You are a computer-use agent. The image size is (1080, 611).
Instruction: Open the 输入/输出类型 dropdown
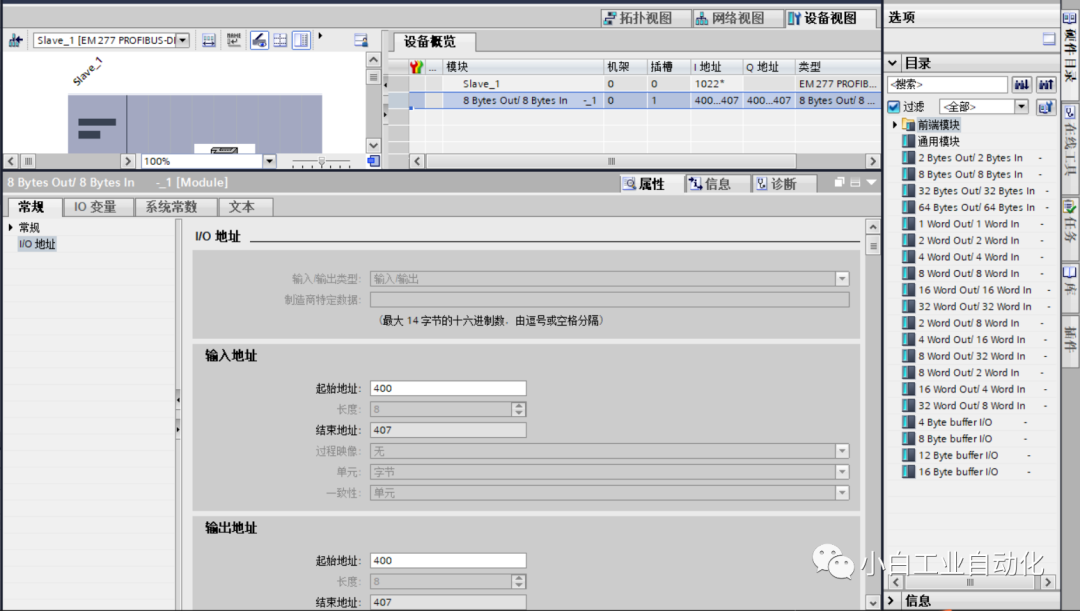pyautogui.click(x=842, y=279)
